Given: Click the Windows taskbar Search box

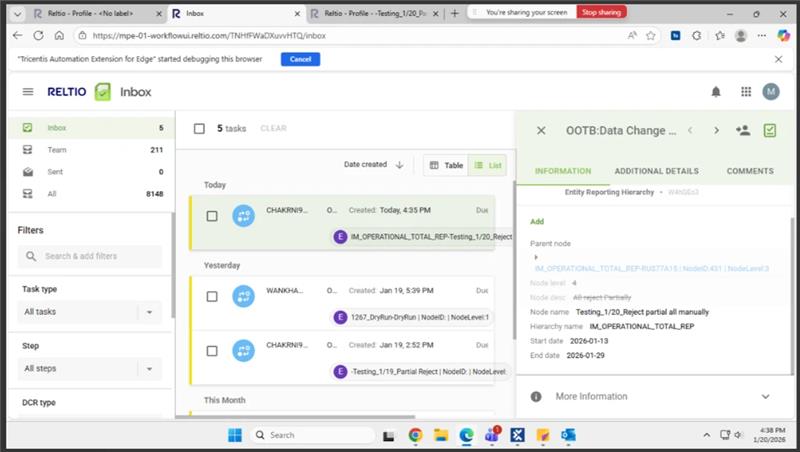Looking at the screenshot, I should [312, 435].
